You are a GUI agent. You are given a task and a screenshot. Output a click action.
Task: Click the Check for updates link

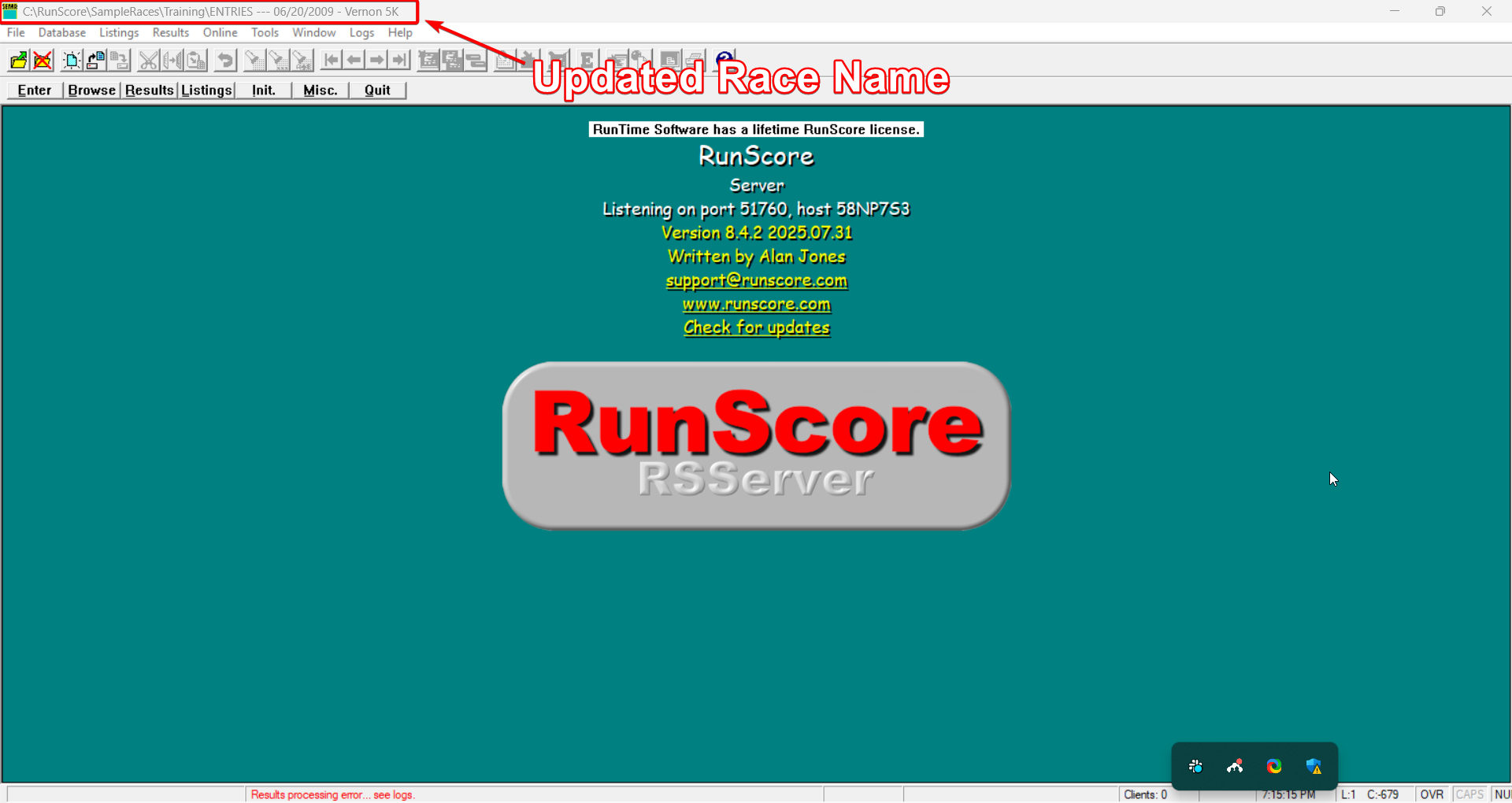(756, 327)
